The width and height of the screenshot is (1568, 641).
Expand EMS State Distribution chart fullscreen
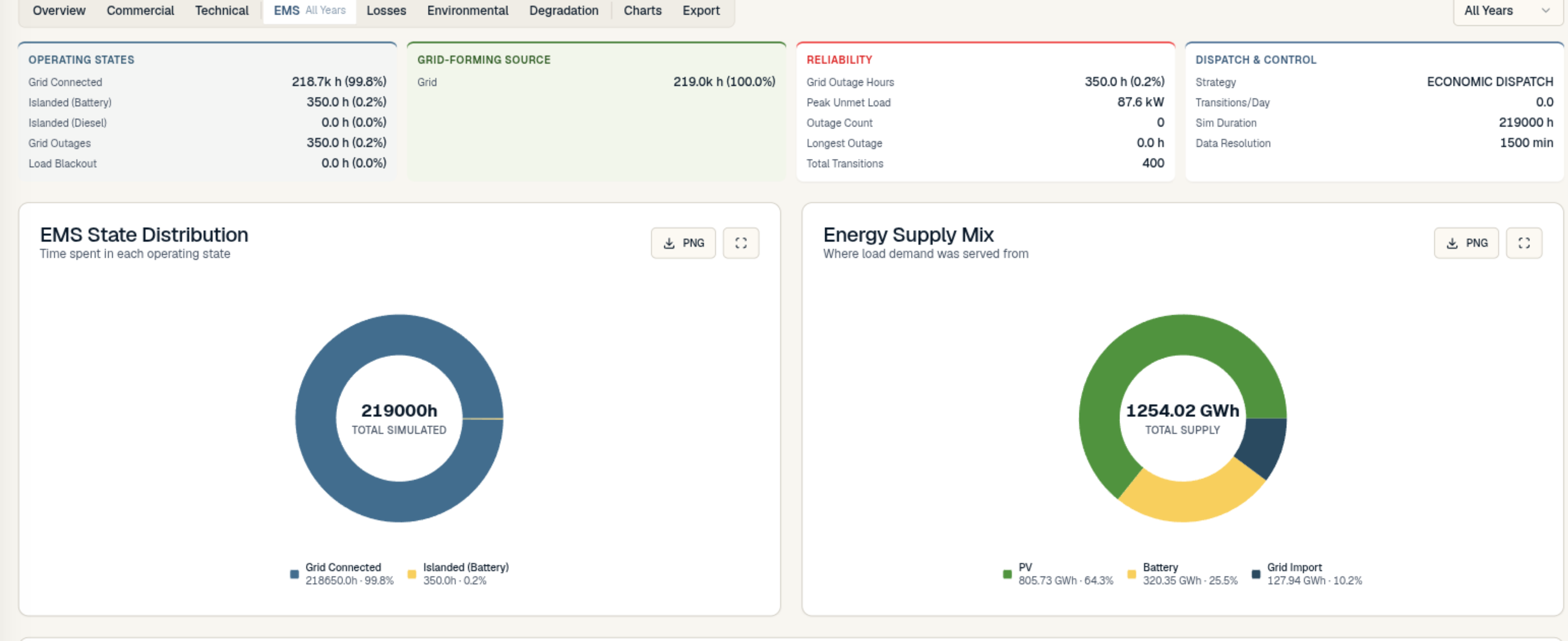point(740,243)
